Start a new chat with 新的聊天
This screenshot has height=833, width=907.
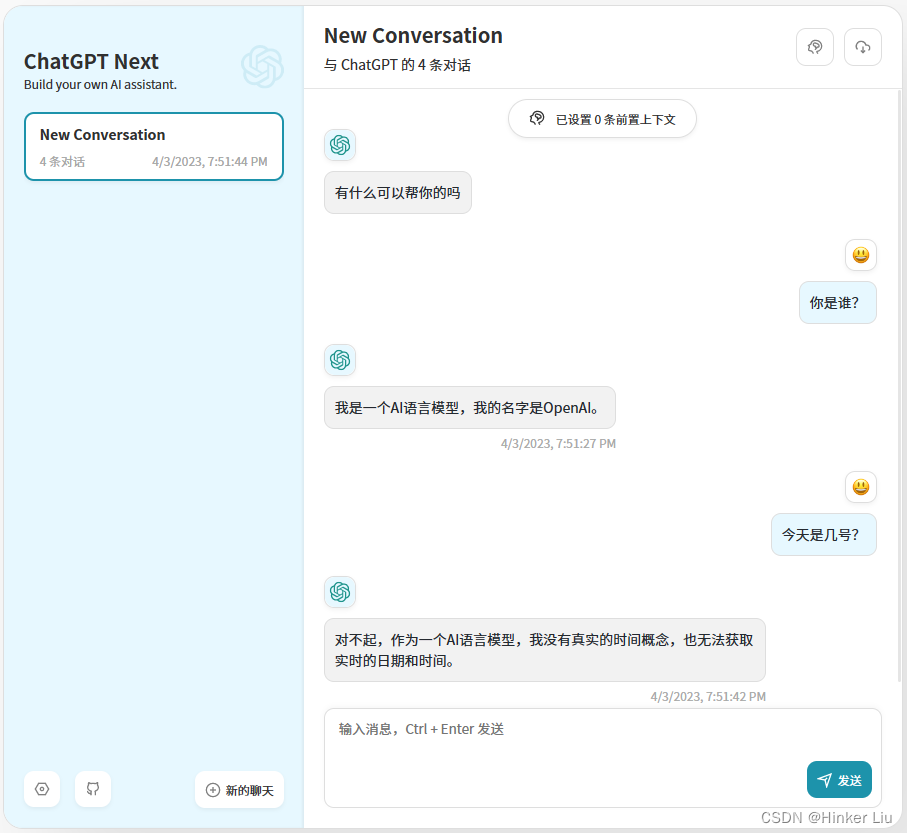[239, 790]
